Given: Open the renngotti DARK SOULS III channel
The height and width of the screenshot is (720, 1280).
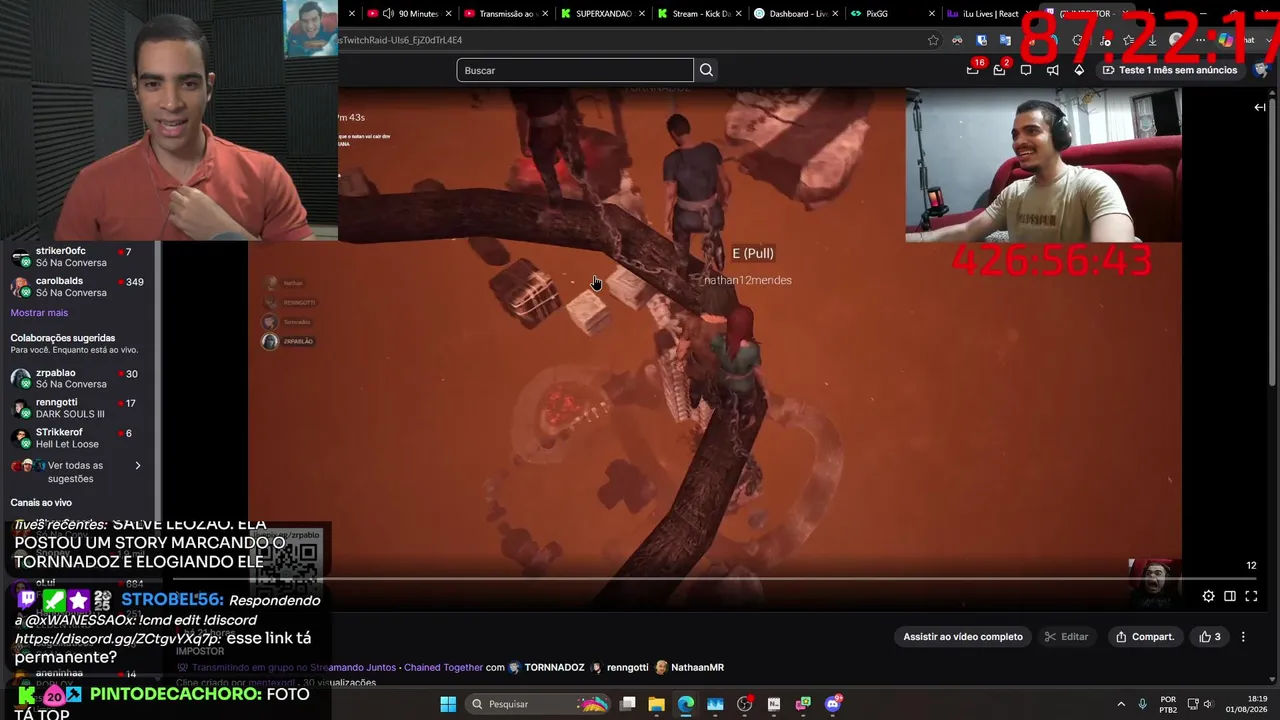Looking at the screenshot, I should coord(76,408).
